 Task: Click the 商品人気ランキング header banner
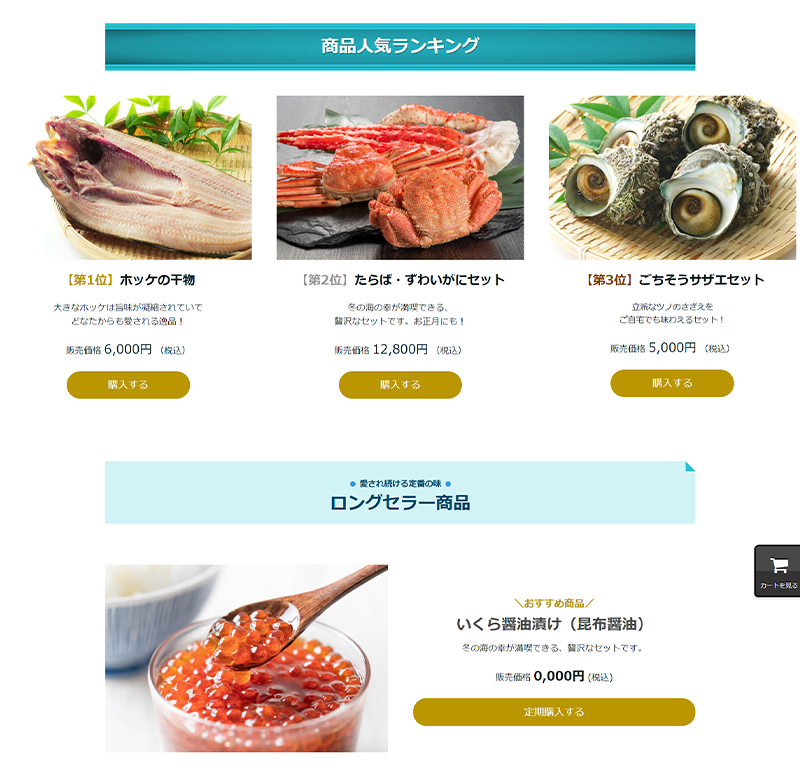coord(400,46)
